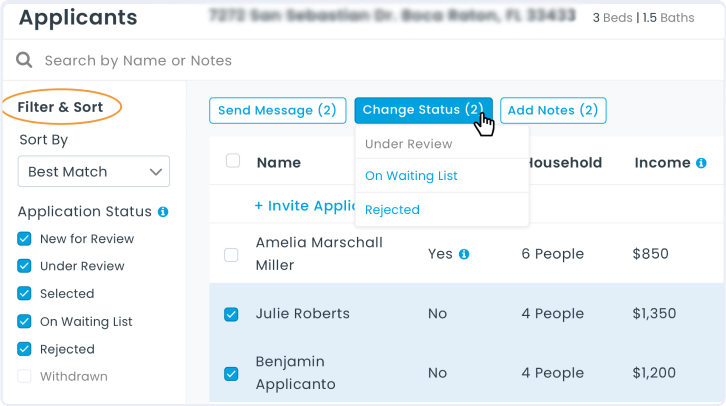Deselect Julie Roberts row checkbox
726x406 pixels.
click(x=232, y=314)
